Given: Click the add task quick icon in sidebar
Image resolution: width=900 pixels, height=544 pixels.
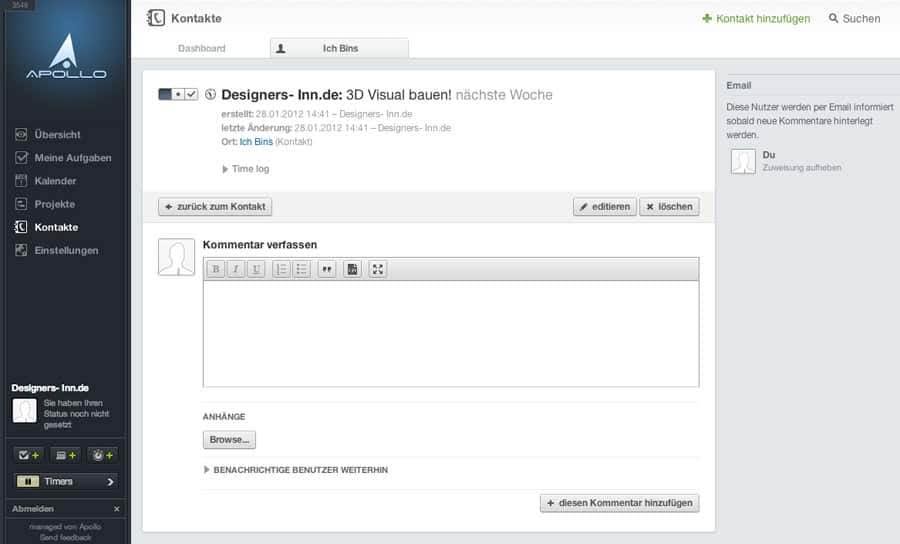Looking at the screenshot, I should tap(29, 455).
